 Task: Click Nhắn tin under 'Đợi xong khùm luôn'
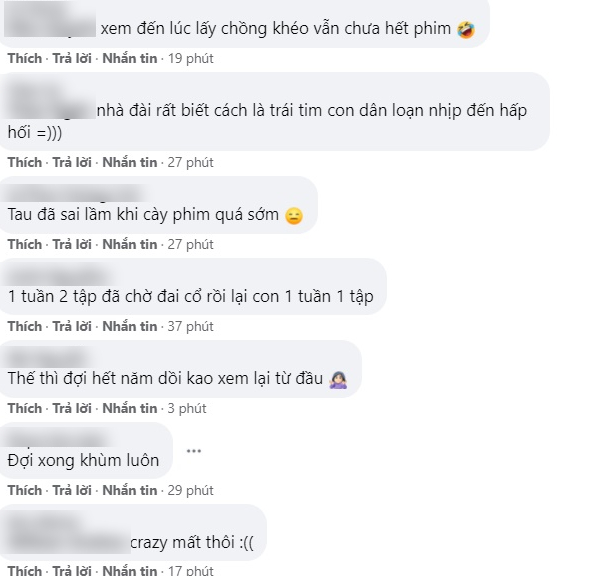pyautogui.click(x=130, y=490)
